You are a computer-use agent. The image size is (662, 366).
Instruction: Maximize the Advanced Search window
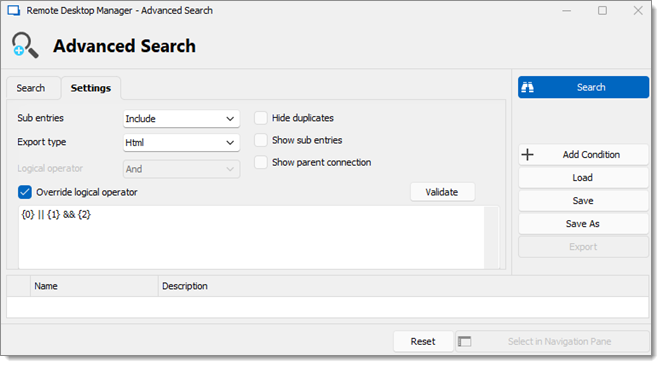tap(602, 11)
